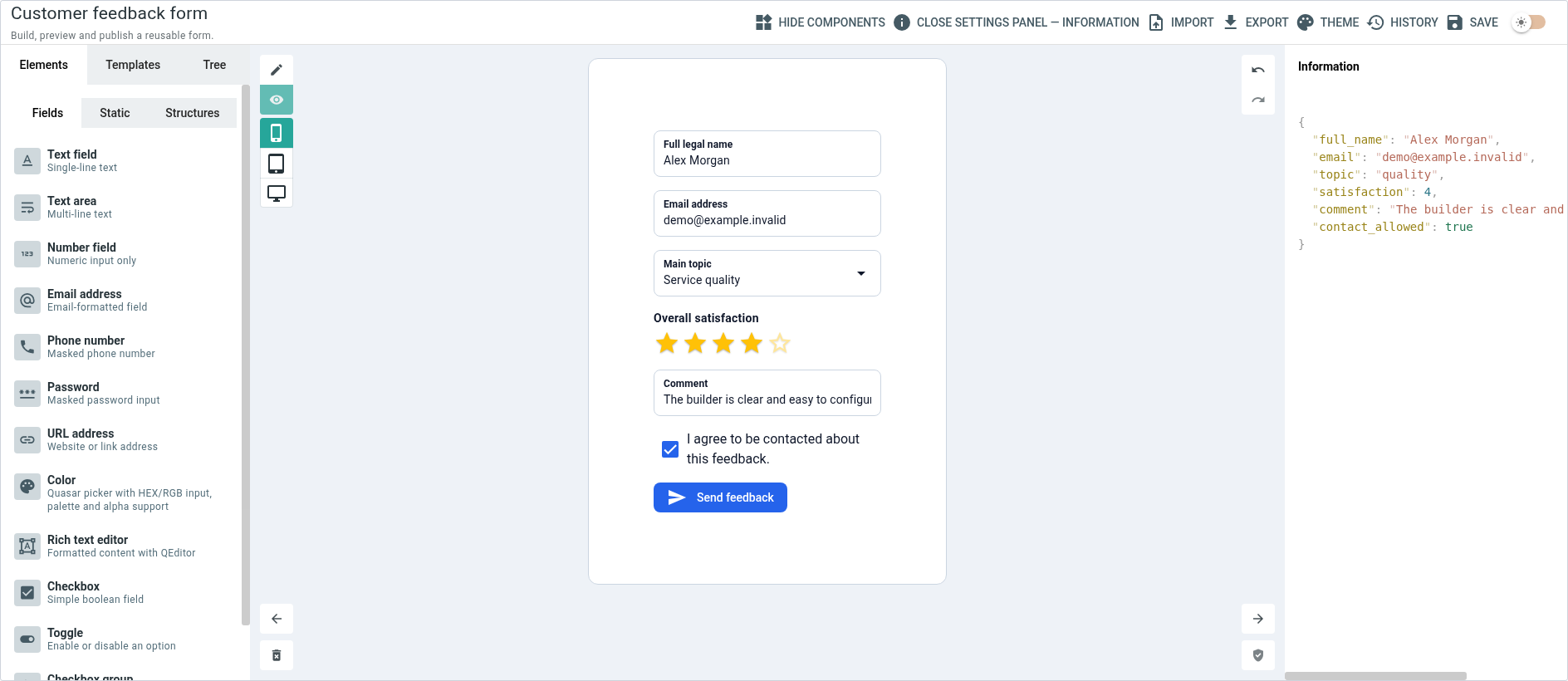Click the Toggle element icon
This screenshot has width=1568, height=681.
pyautogui.click(x=27, y=639)
